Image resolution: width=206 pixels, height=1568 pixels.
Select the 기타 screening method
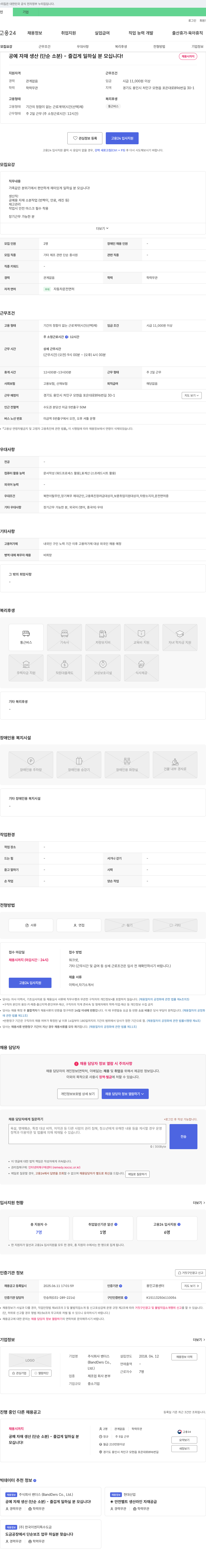[175, 925]
